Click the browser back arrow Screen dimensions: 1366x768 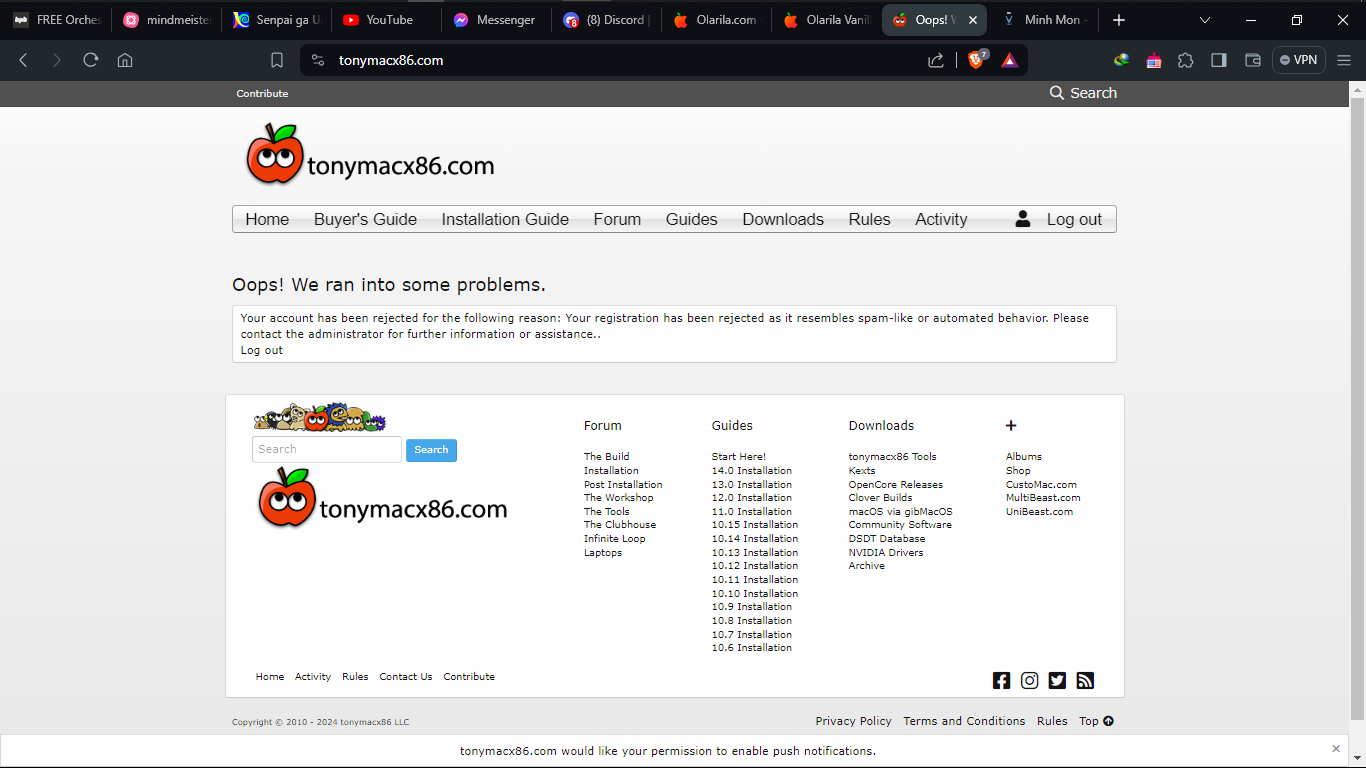pos(24,60)
